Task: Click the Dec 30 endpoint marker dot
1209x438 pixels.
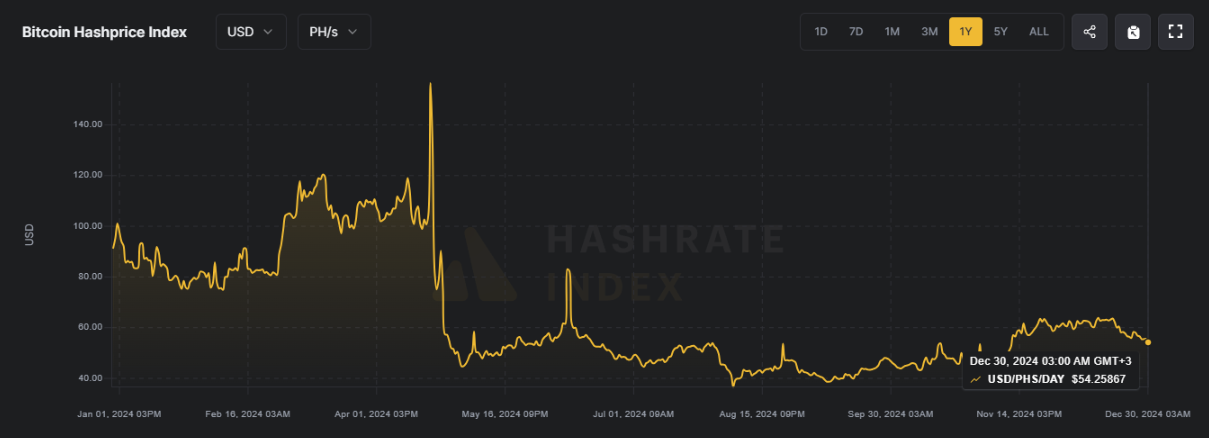Action: [x=1148, y=342]
